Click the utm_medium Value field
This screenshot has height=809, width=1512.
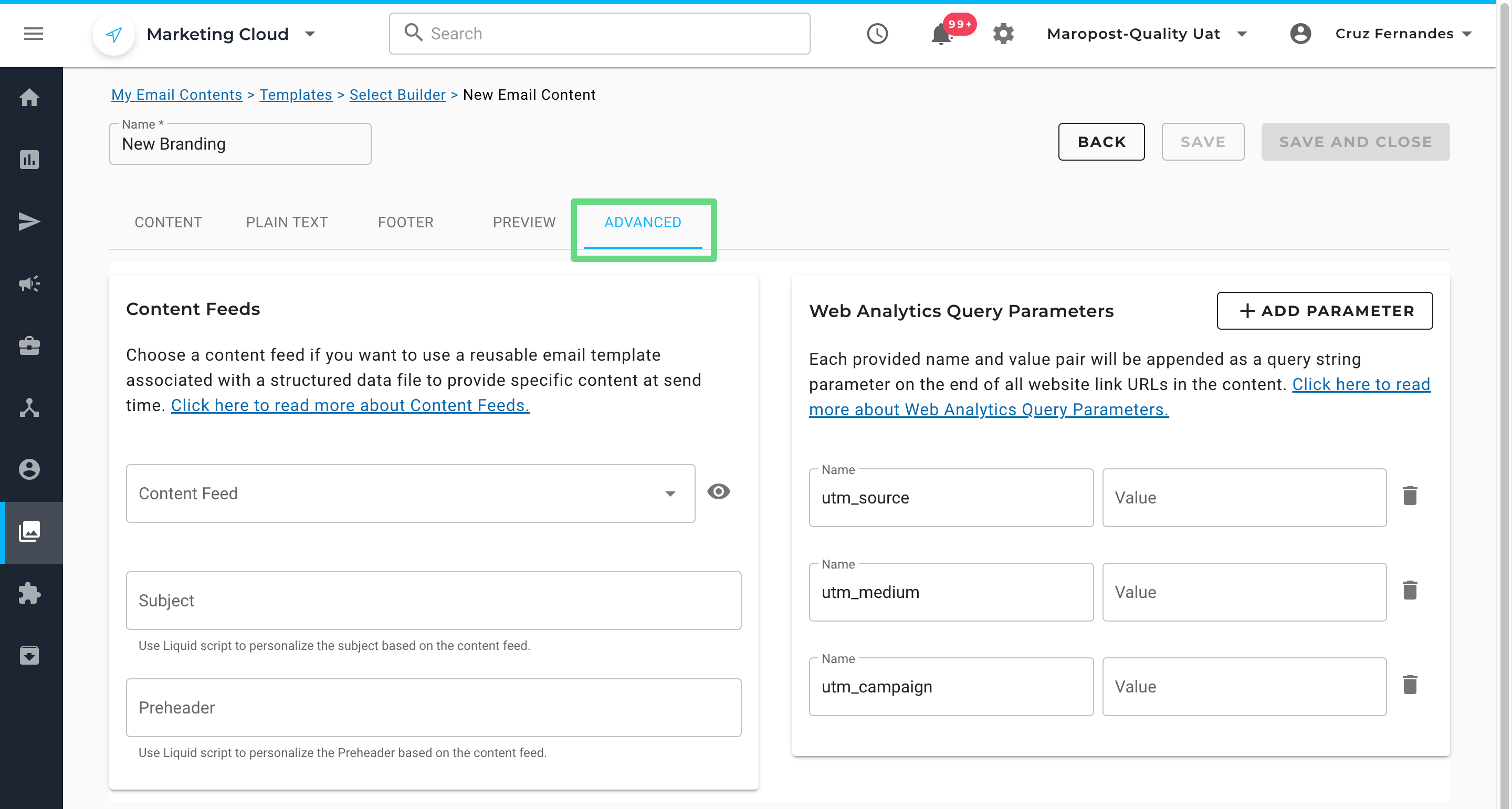click(x=1244, y=592)
